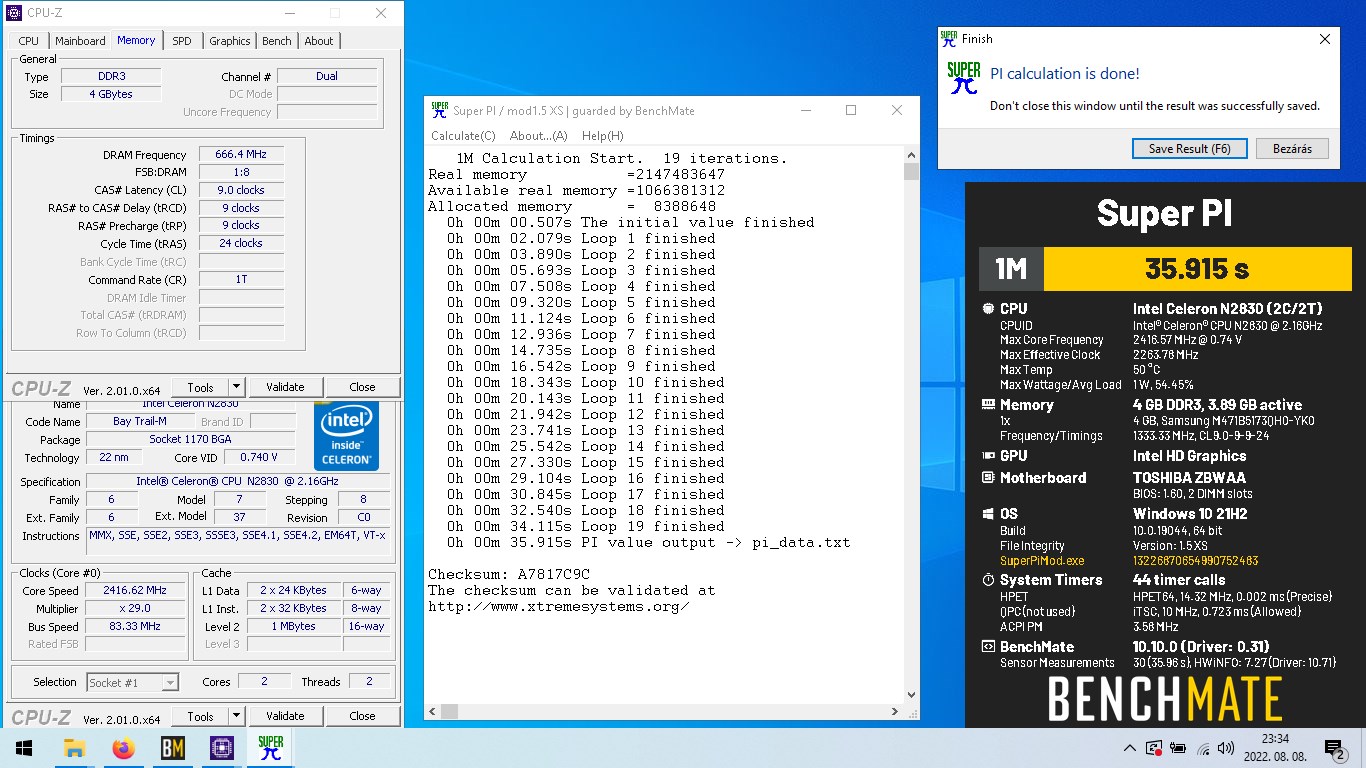Open the About...(A) menu in Super PI

538,136
